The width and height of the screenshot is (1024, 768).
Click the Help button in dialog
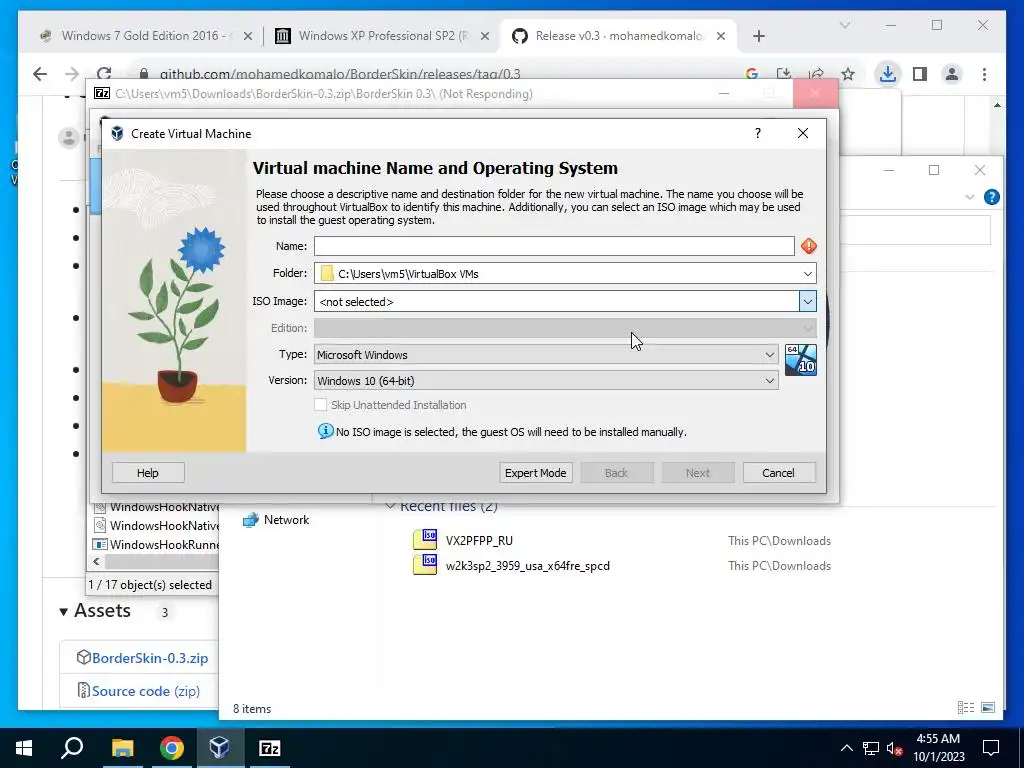148,473
